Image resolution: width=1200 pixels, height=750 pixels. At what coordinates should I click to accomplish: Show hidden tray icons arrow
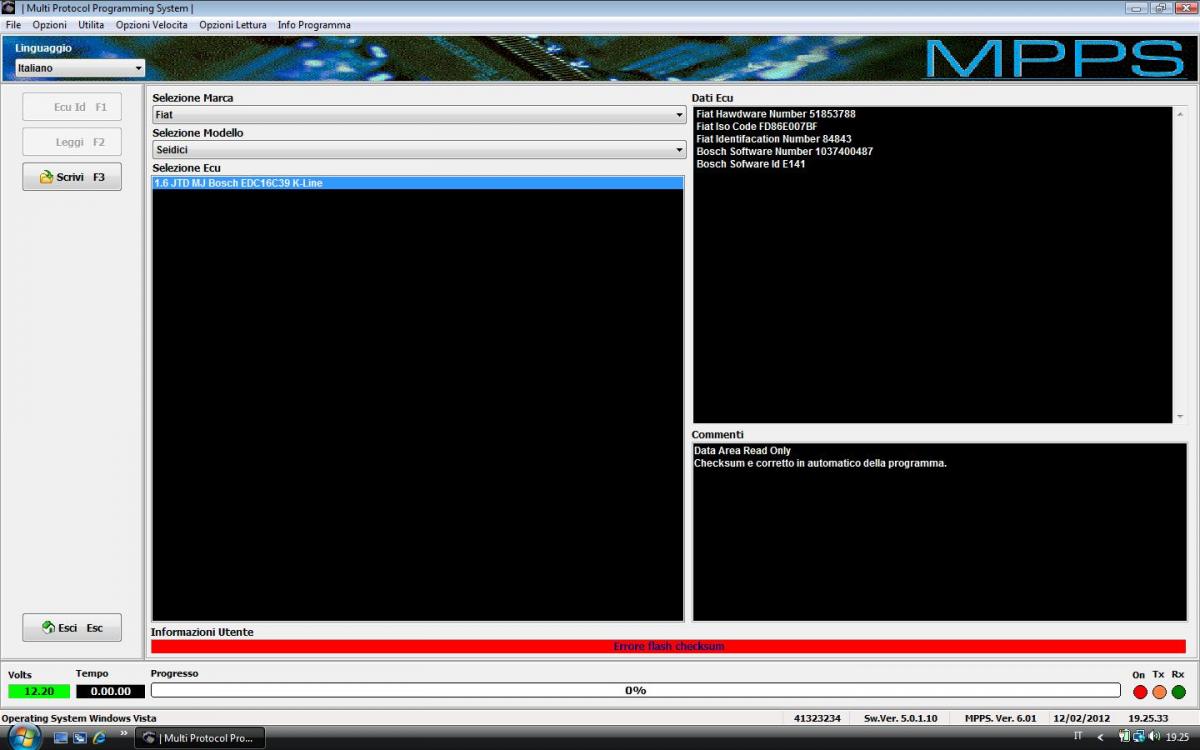click(x=1100, y=737)
